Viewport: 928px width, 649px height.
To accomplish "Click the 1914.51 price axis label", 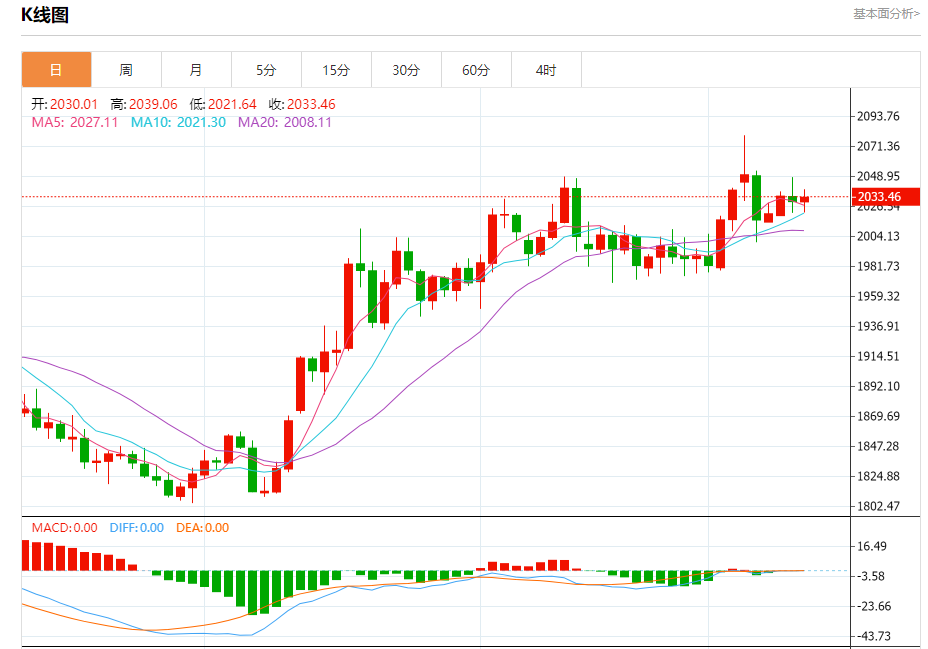I will [878, 356].
